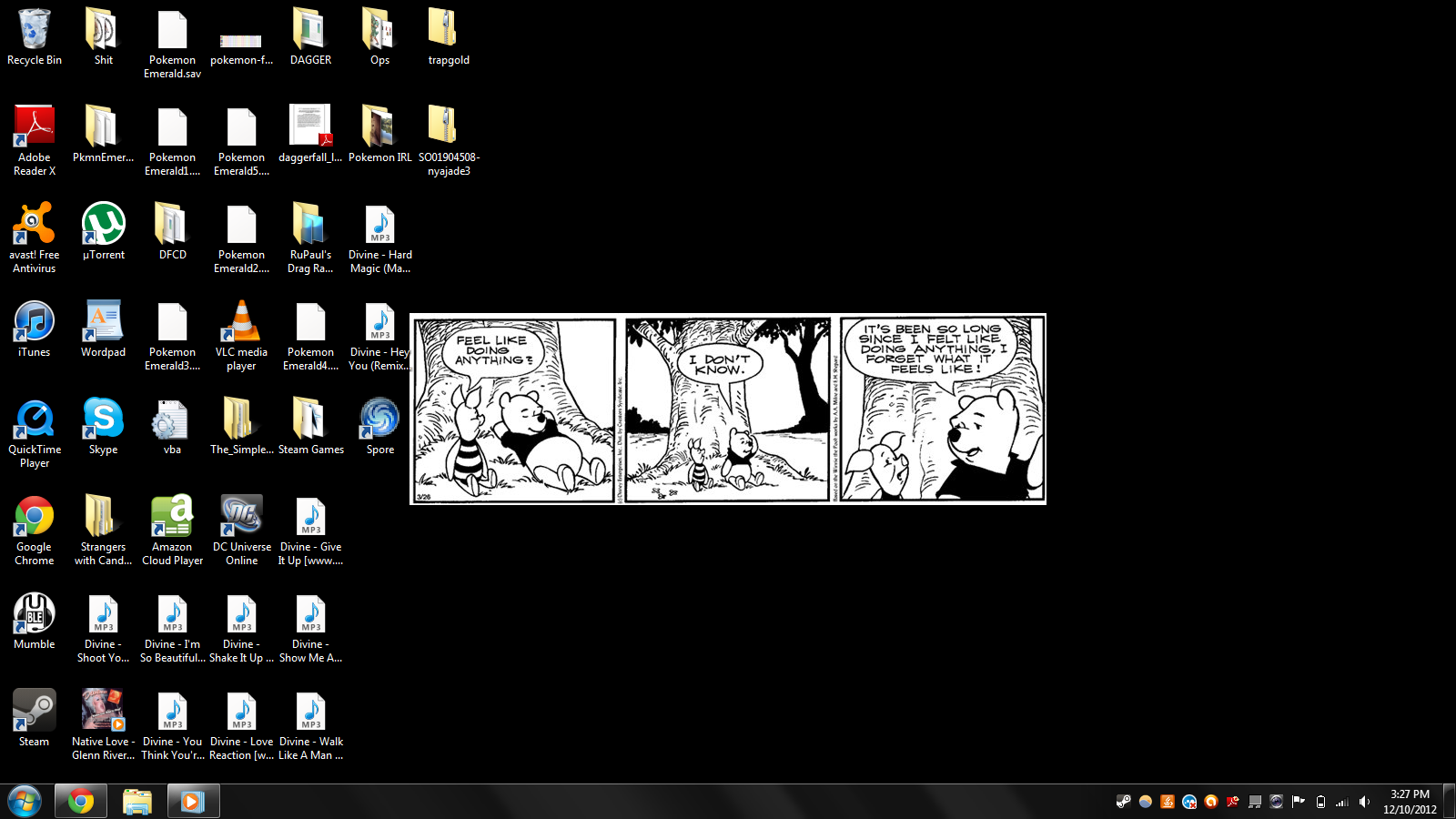Select the Skype desktop shortcut

pos(104,427)
